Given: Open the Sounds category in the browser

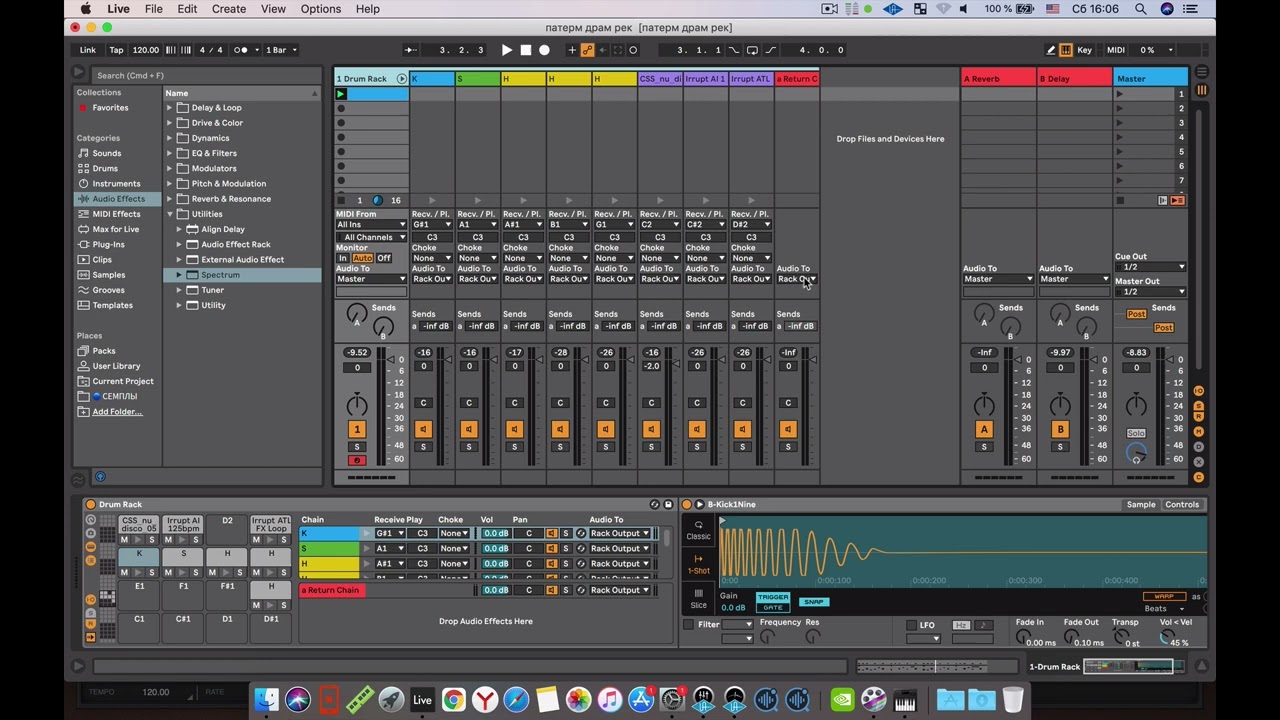Looking at the screenshot, I should [107, 153].
